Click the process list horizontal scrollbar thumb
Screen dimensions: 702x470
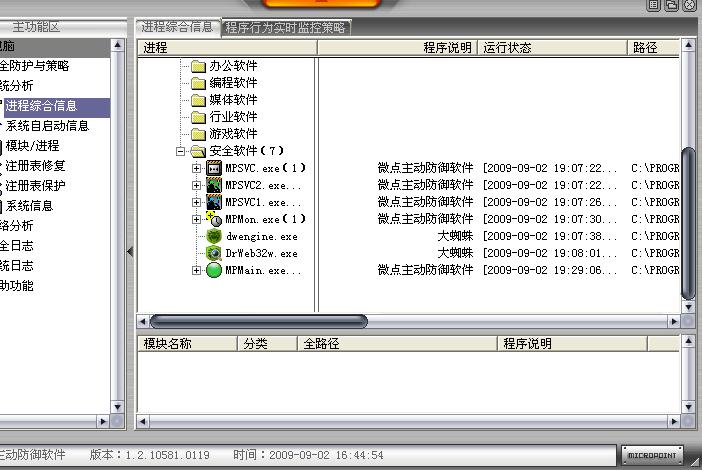coord(259,321)
